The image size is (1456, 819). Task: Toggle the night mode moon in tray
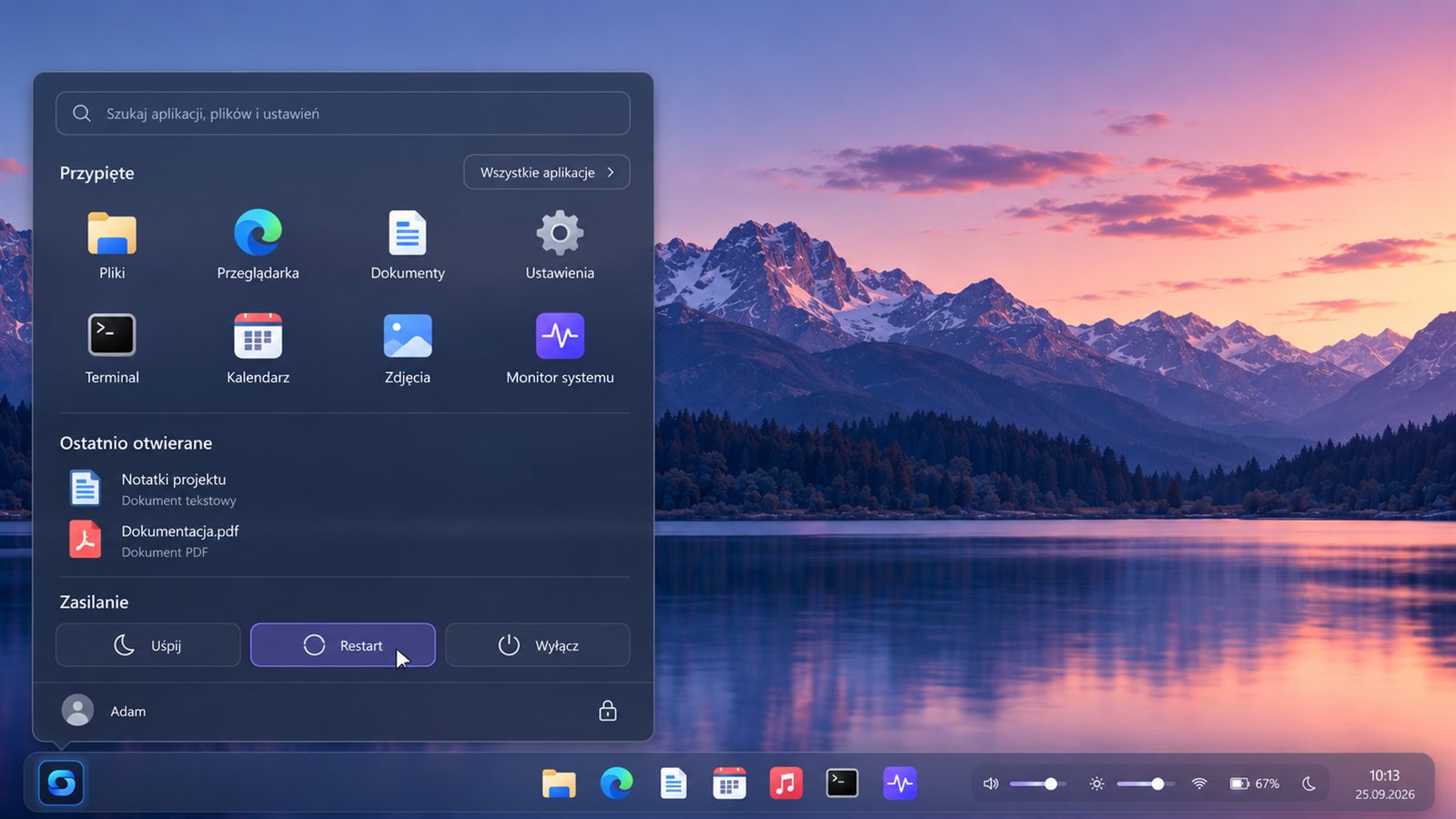[x=1309, y=784]
